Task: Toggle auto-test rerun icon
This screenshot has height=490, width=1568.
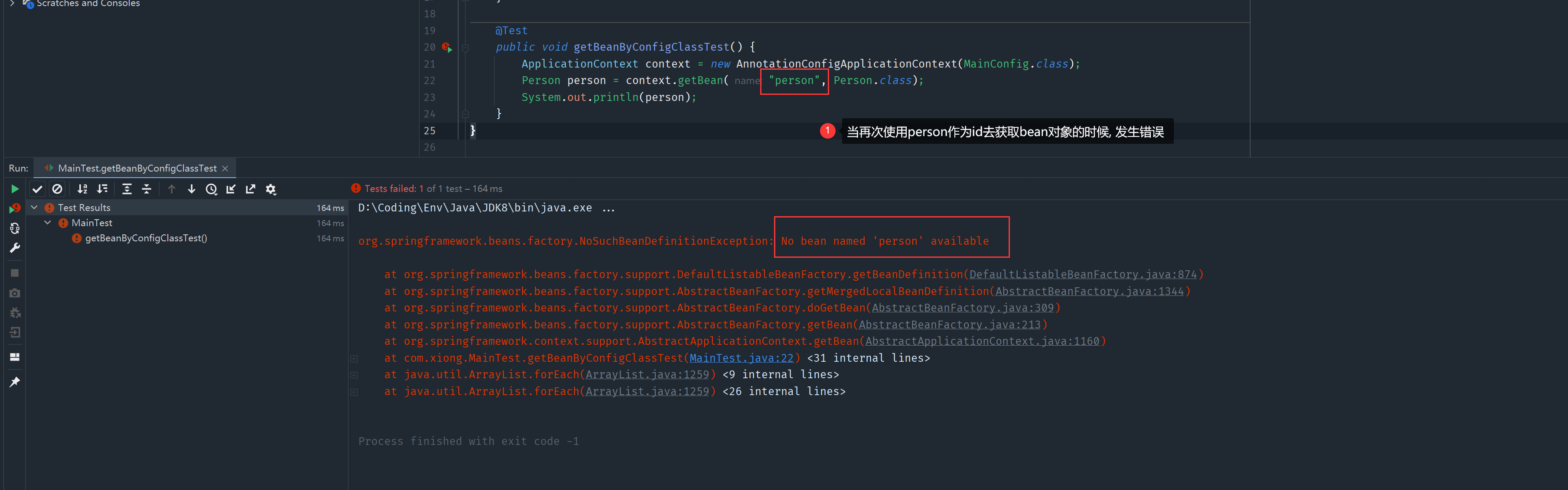Action: click(x=15, y=229)
